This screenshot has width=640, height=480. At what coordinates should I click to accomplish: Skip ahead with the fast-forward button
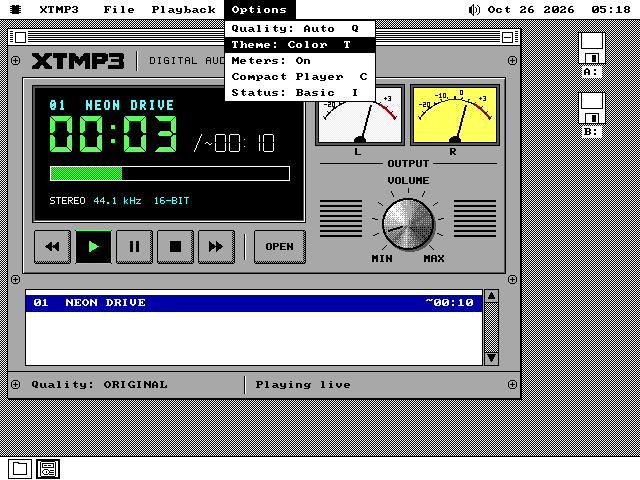(216, 247)
